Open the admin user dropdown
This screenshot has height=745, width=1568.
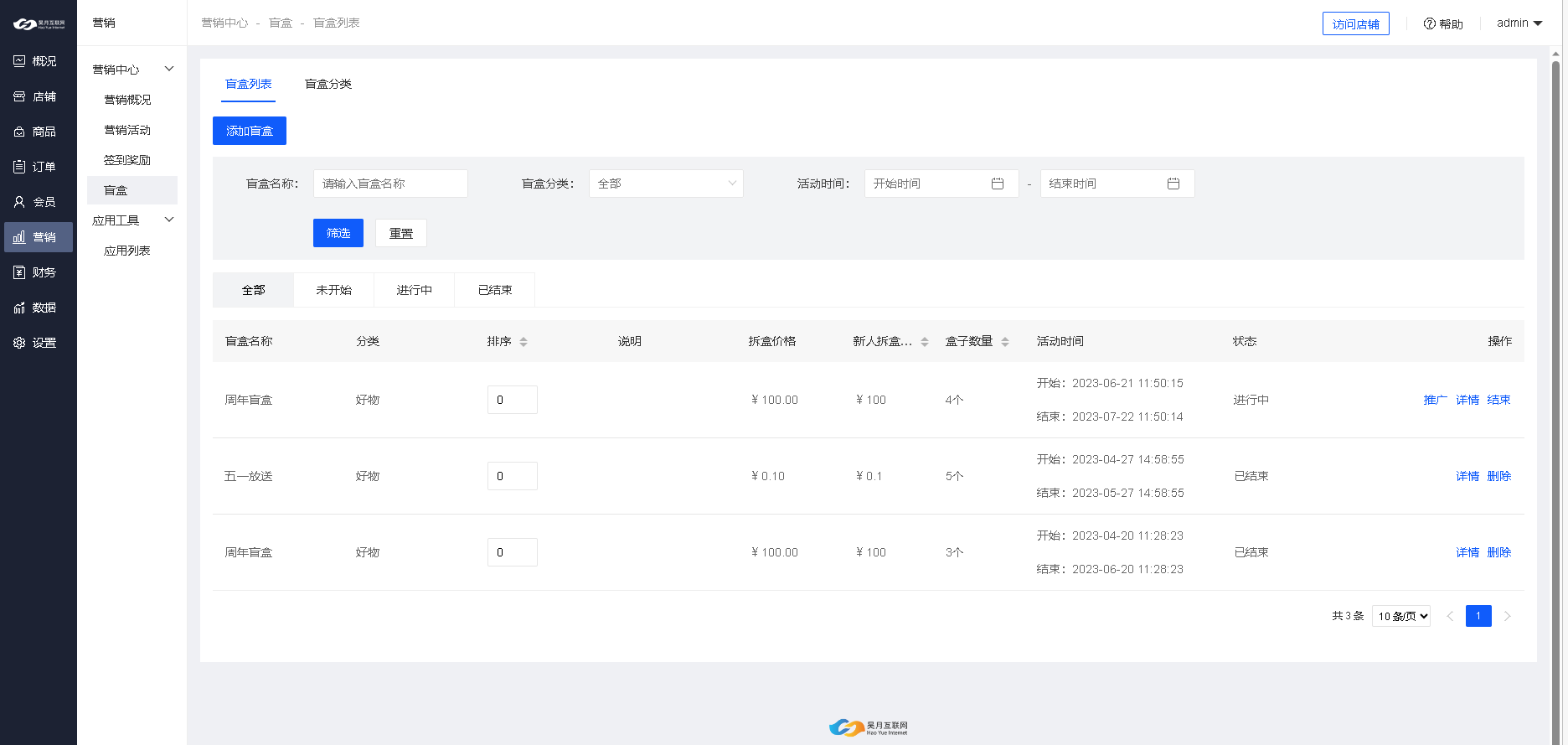click(1519, 23)
